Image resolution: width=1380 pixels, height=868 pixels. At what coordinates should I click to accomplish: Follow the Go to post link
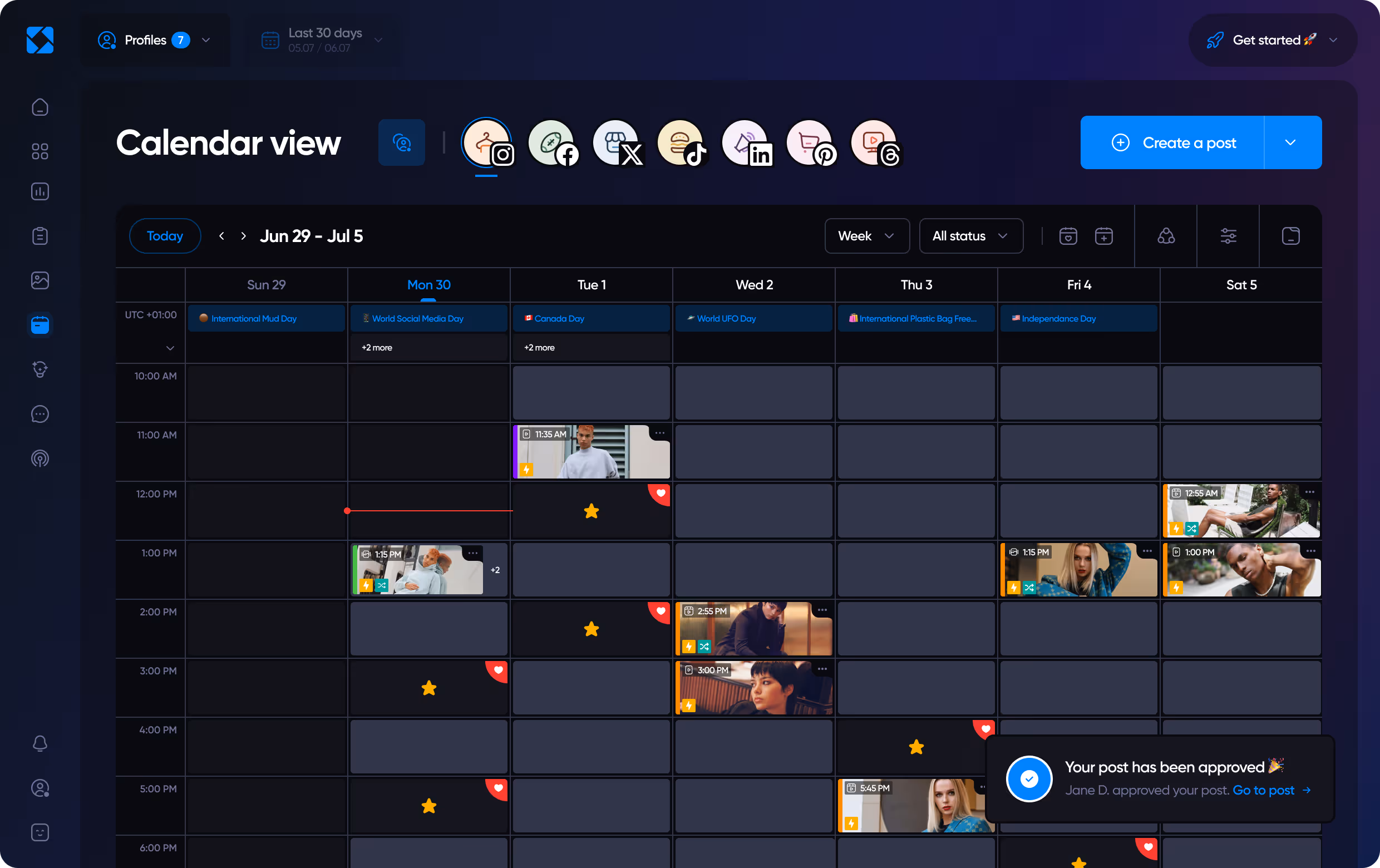1271,791
